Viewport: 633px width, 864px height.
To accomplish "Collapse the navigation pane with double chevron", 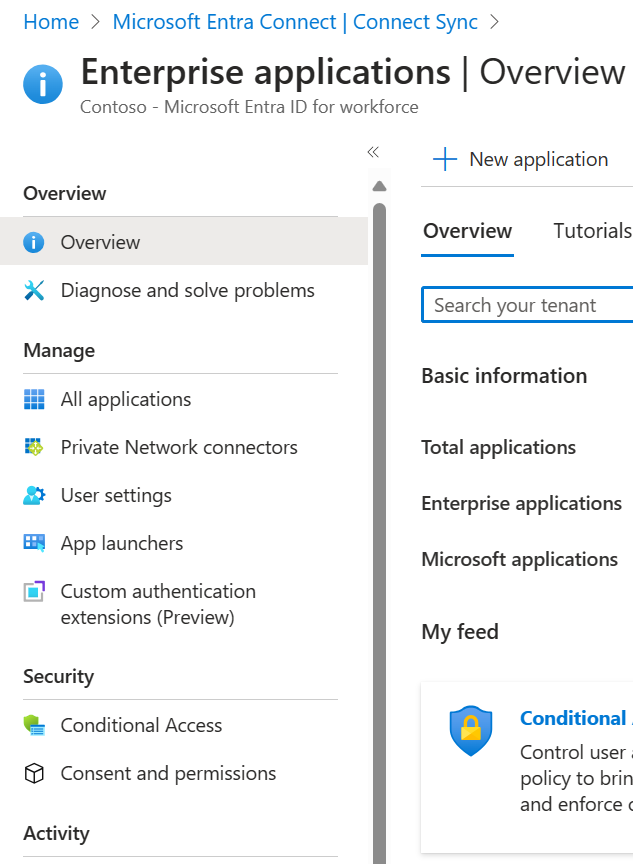I will 373,151.
